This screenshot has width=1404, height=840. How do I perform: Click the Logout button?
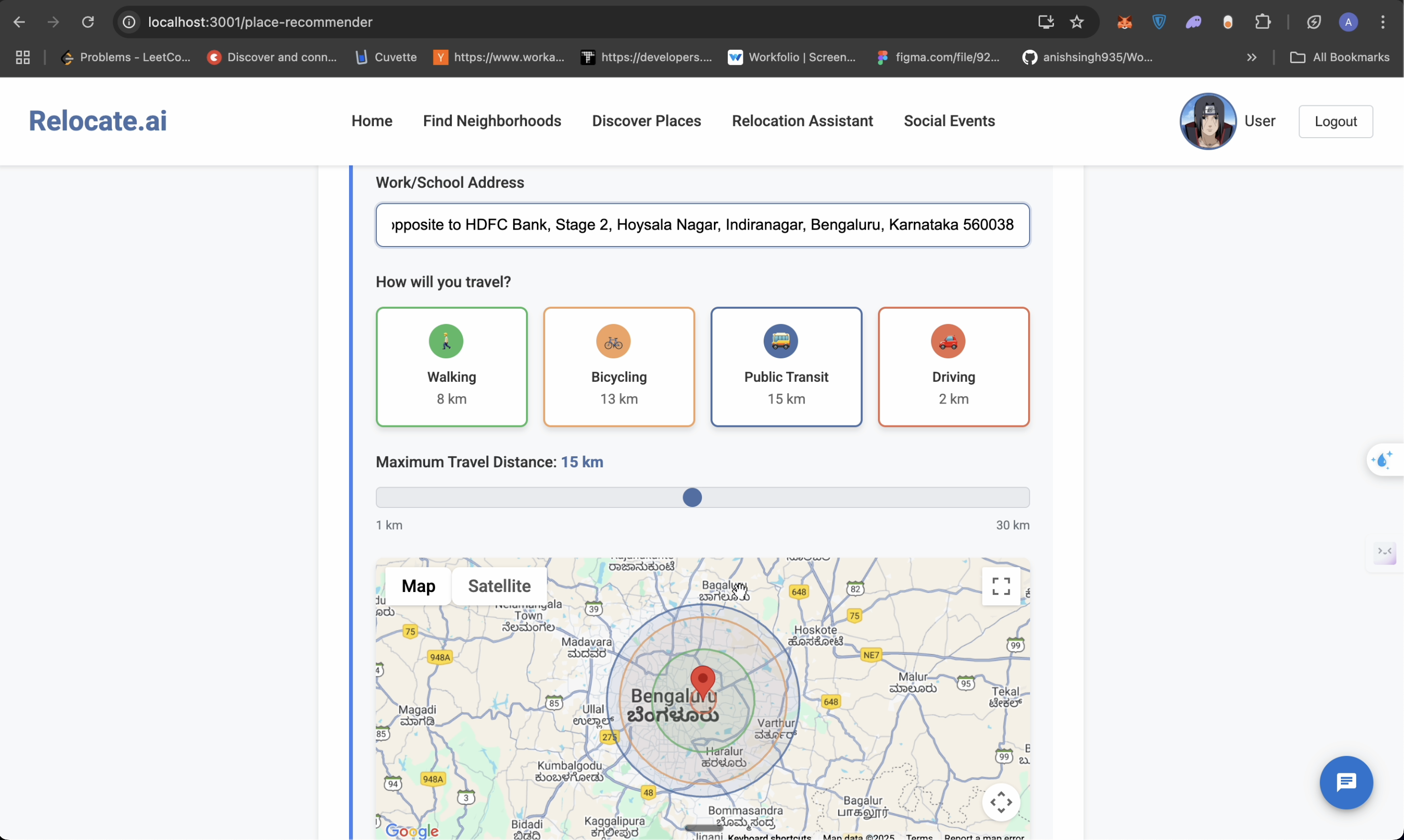[x=1335, y=121]
